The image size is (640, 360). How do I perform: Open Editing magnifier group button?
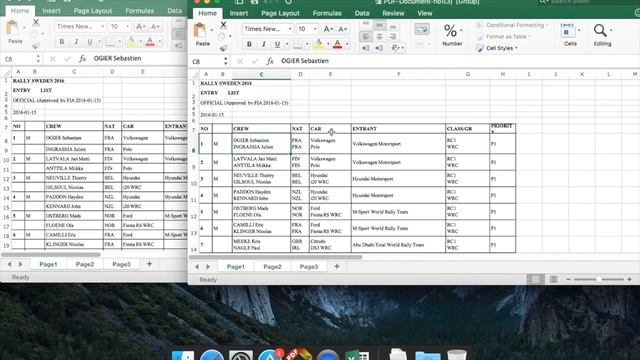602,35
